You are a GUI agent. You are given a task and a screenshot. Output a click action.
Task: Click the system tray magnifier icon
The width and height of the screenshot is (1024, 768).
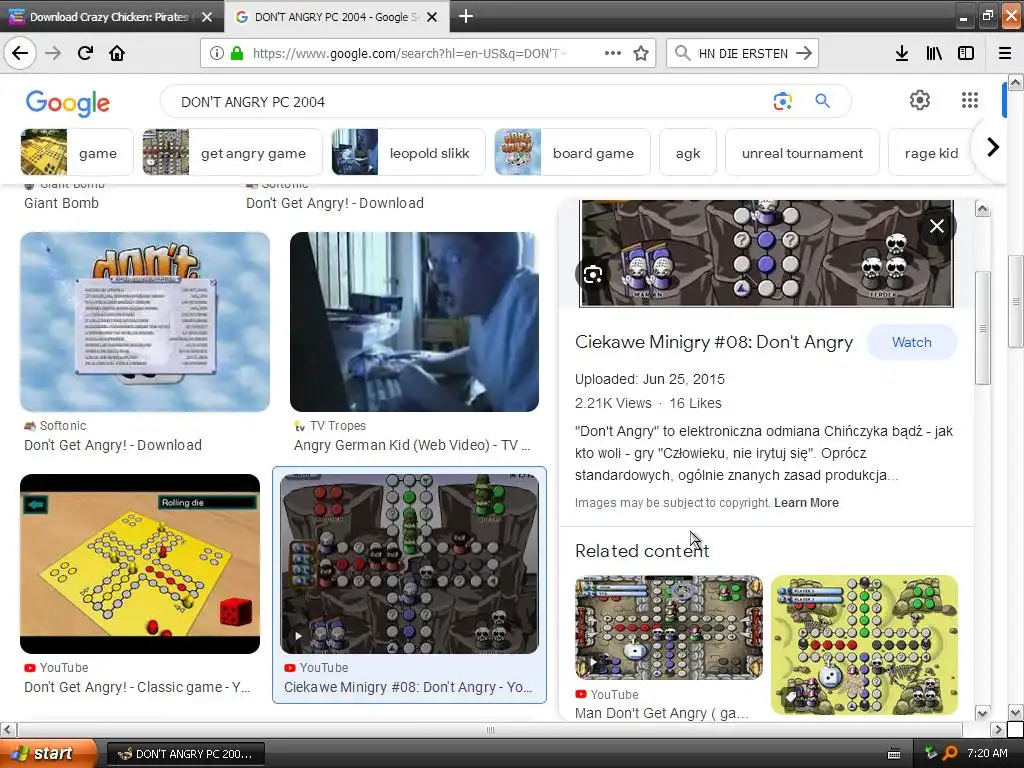click(x=951, y=753)
